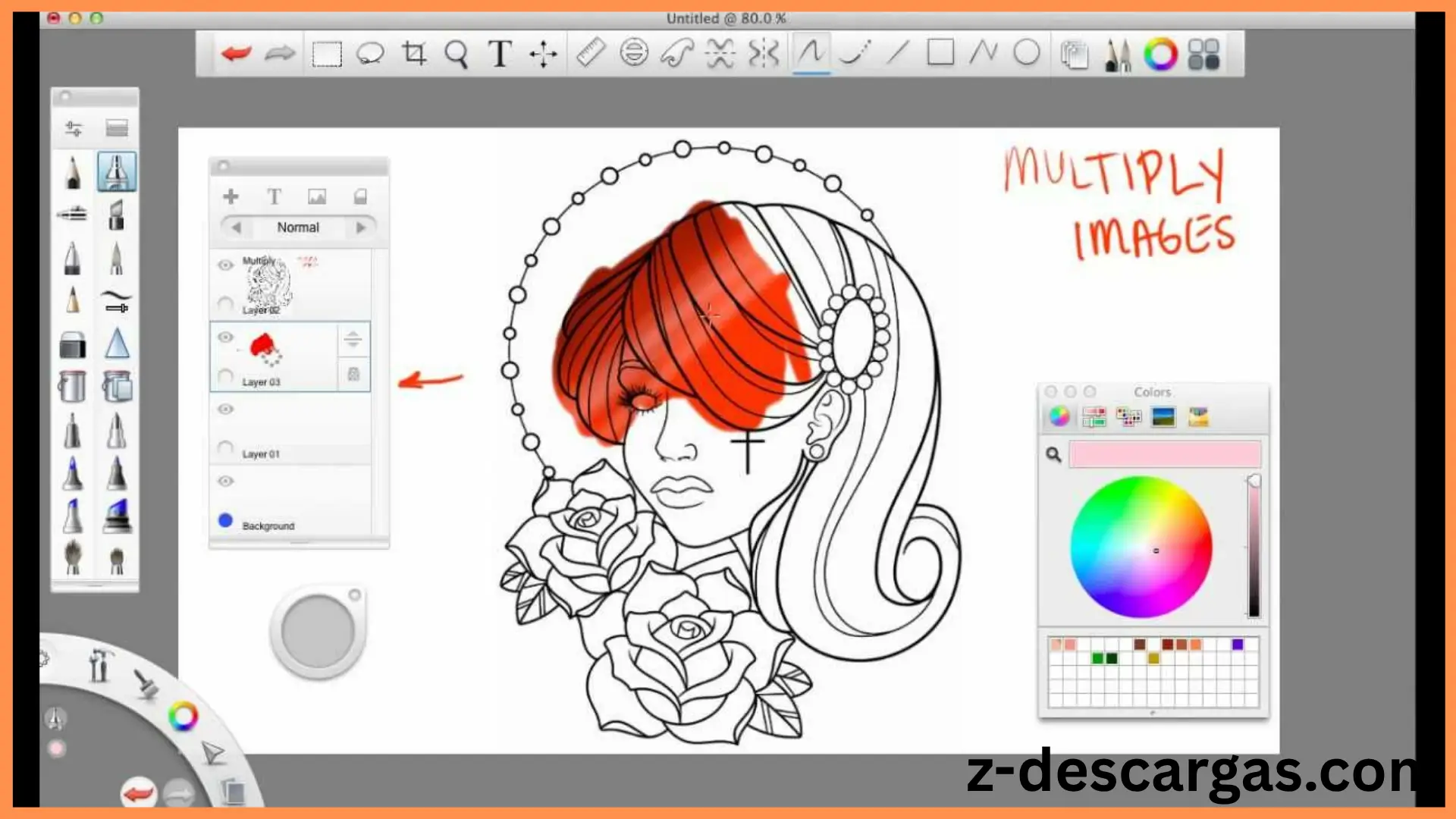Select the Paint bucket flood fill brush
Image resolution: width=1456 pixels, height=819 pixels.
(x=73, y=386)
